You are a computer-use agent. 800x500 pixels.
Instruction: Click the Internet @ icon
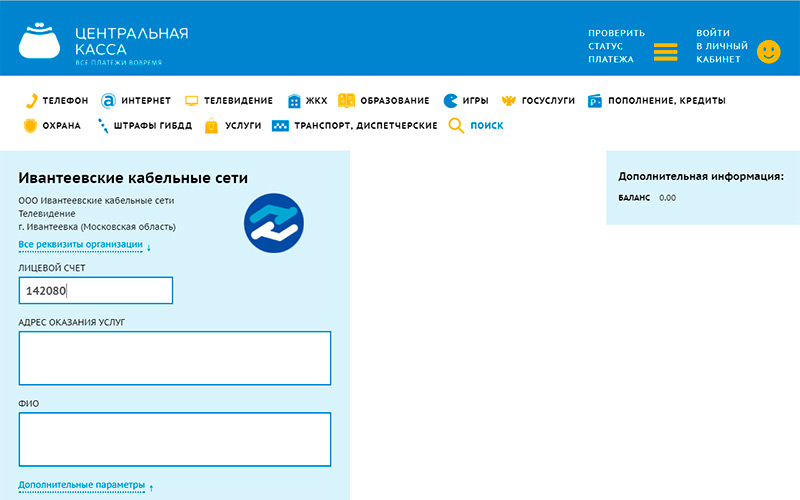click(x=108, y=101)
